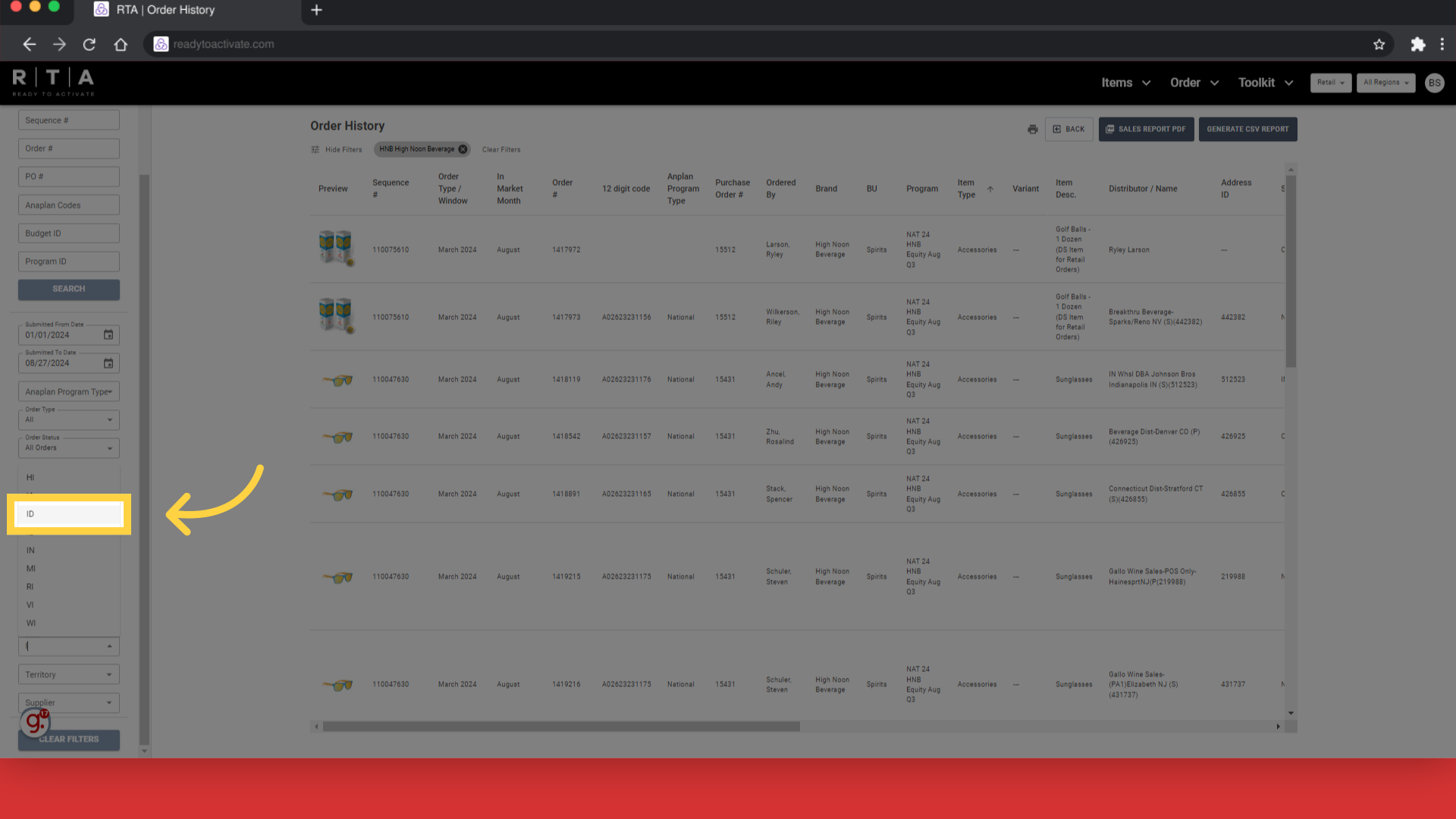1456x819 pixels.
Task: Click the Grammarly badge icon
Action: [x=35, y=722]
